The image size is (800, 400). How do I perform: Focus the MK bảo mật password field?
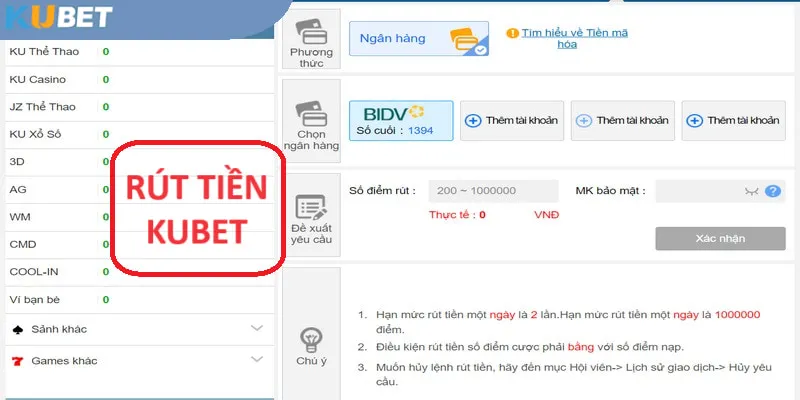coord(720,191)
